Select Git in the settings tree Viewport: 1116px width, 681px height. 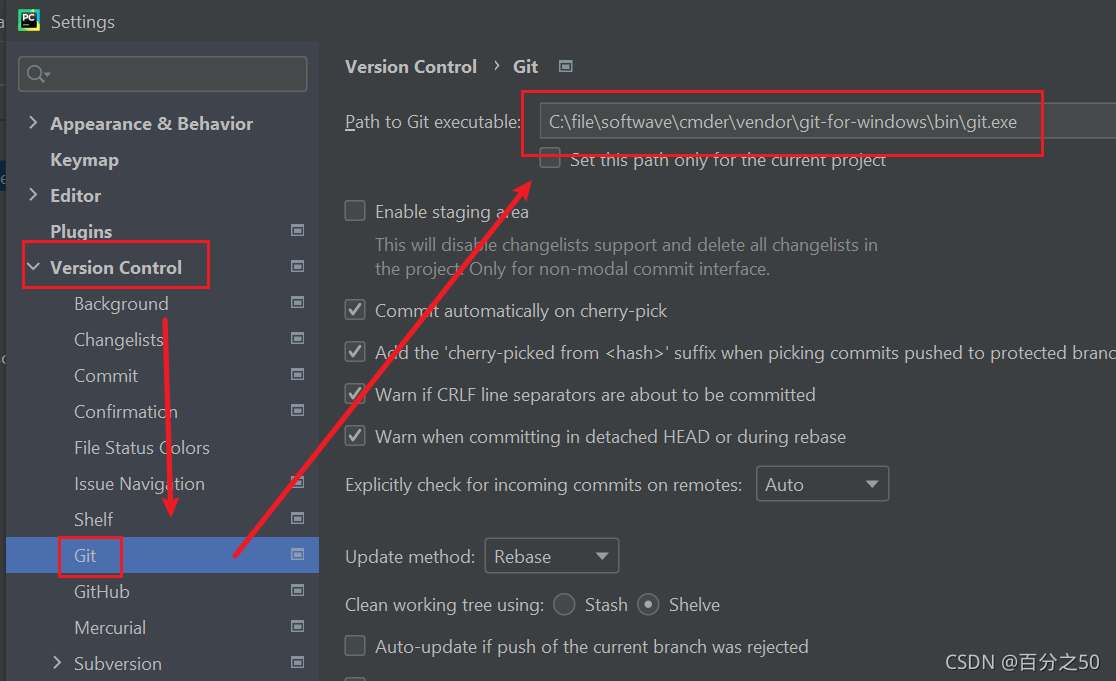85,556
